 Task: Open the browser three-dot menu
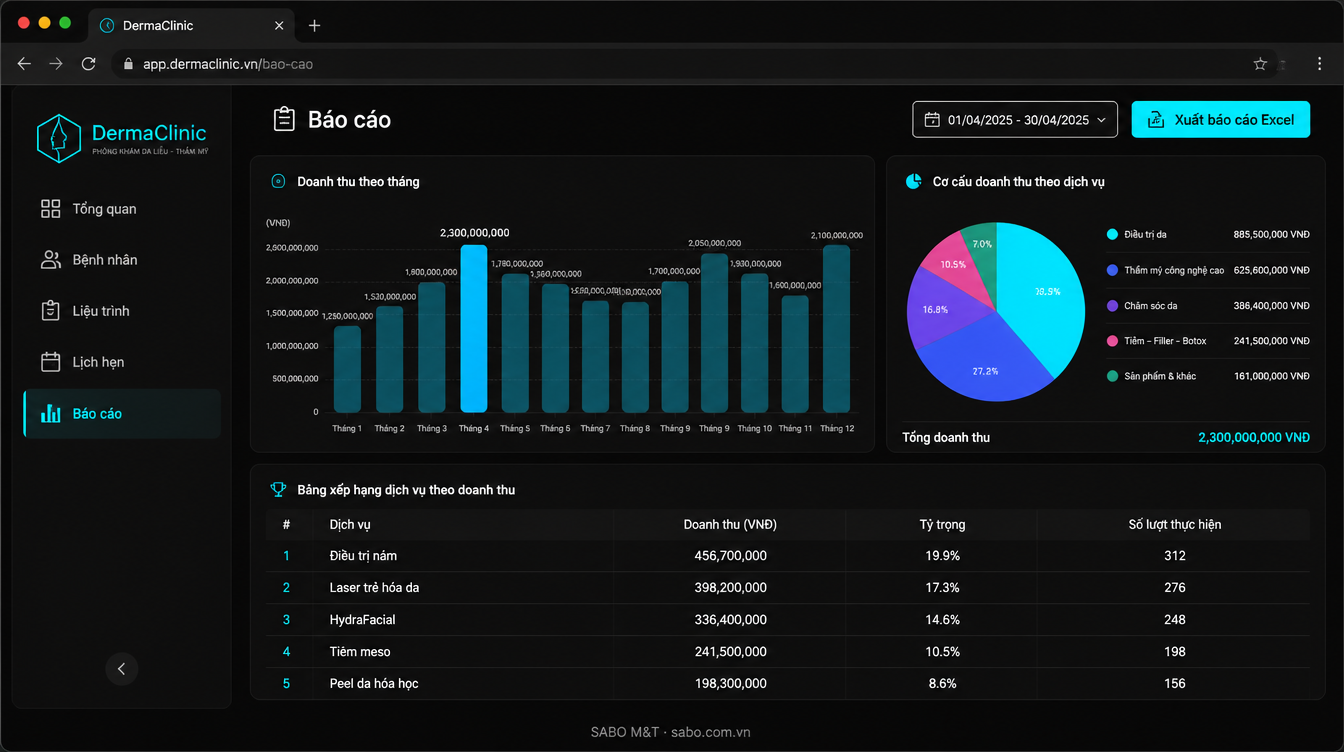pos(1320,64)
